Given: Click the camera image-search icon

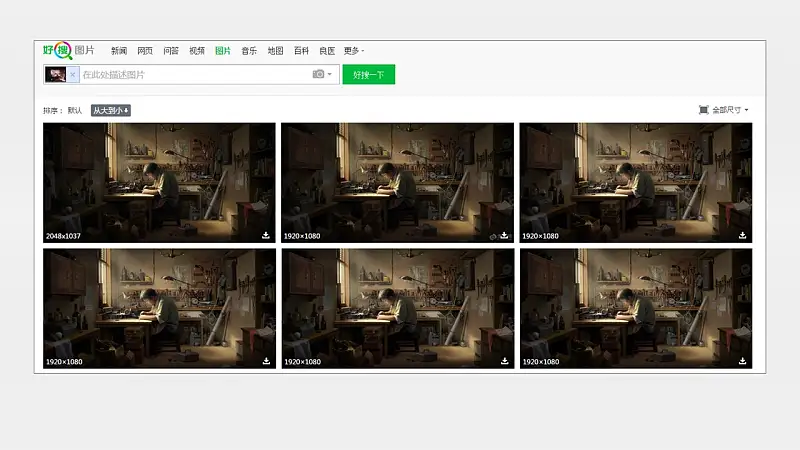Looking at the screenshot, I should point(318,74).
